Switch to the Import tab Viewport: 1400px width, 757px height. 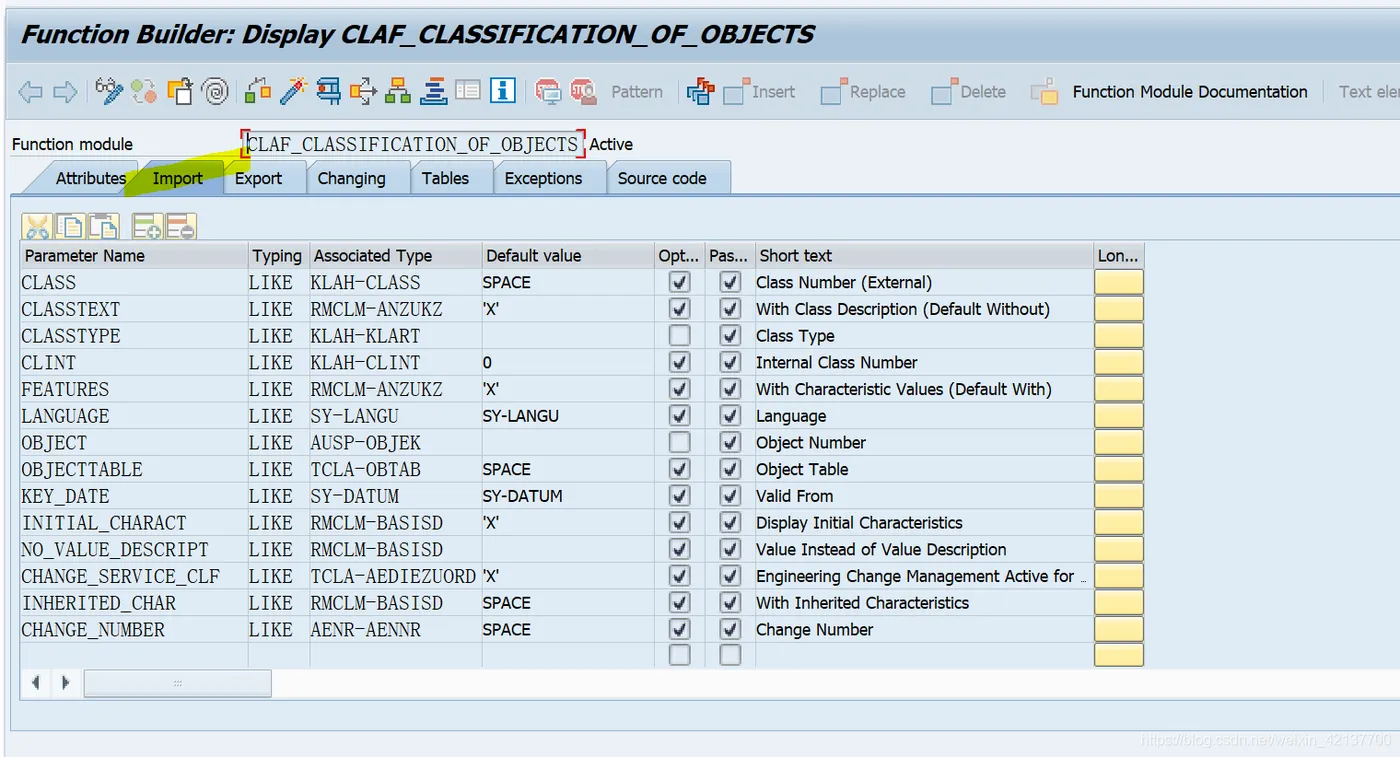(177, 178)
